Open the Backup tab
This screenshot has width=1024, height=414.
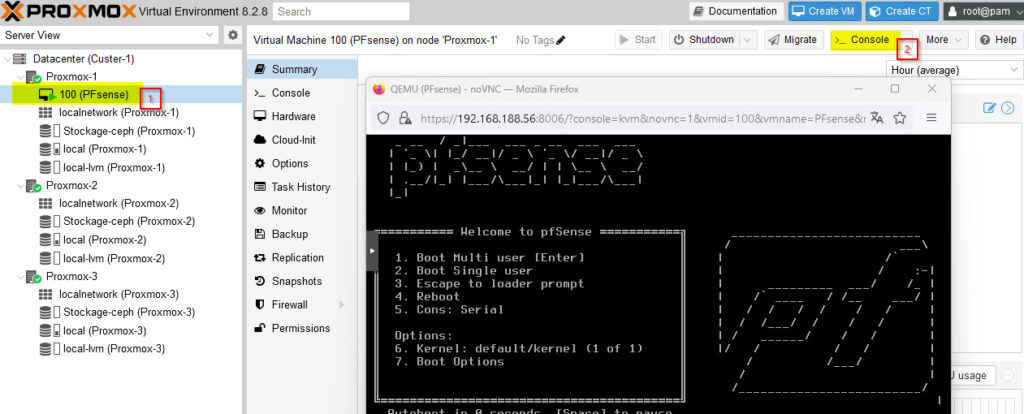pyautogui.click(x=302, y=234)
